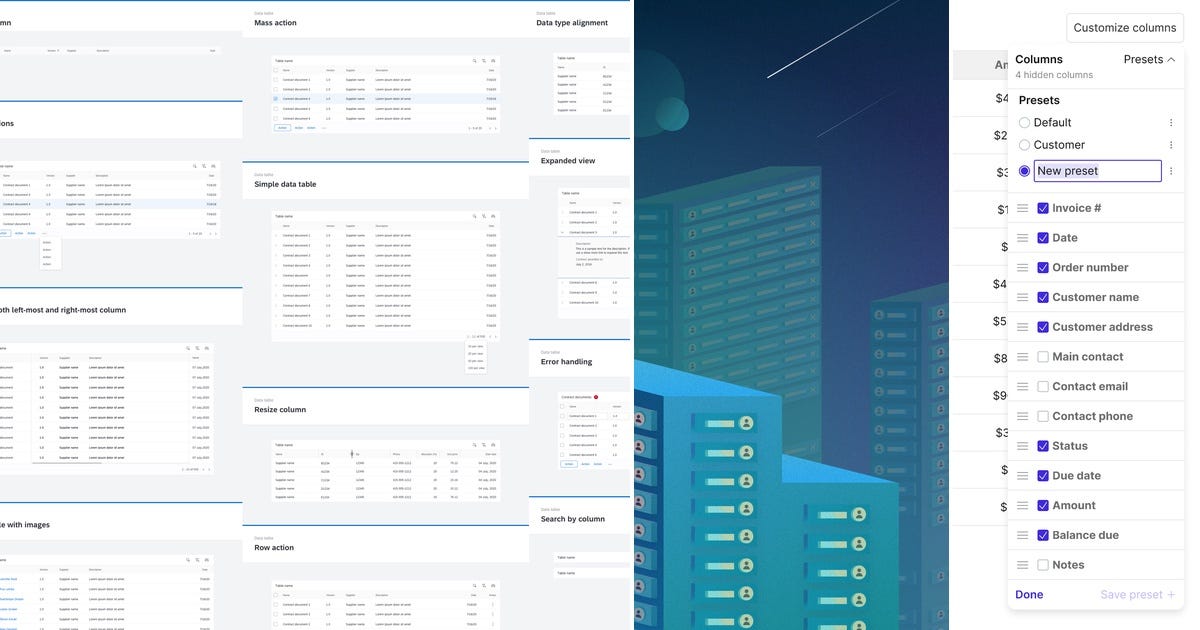
Task: Click the 'Columns' panel title
Action: click(x=1038, y=59)
